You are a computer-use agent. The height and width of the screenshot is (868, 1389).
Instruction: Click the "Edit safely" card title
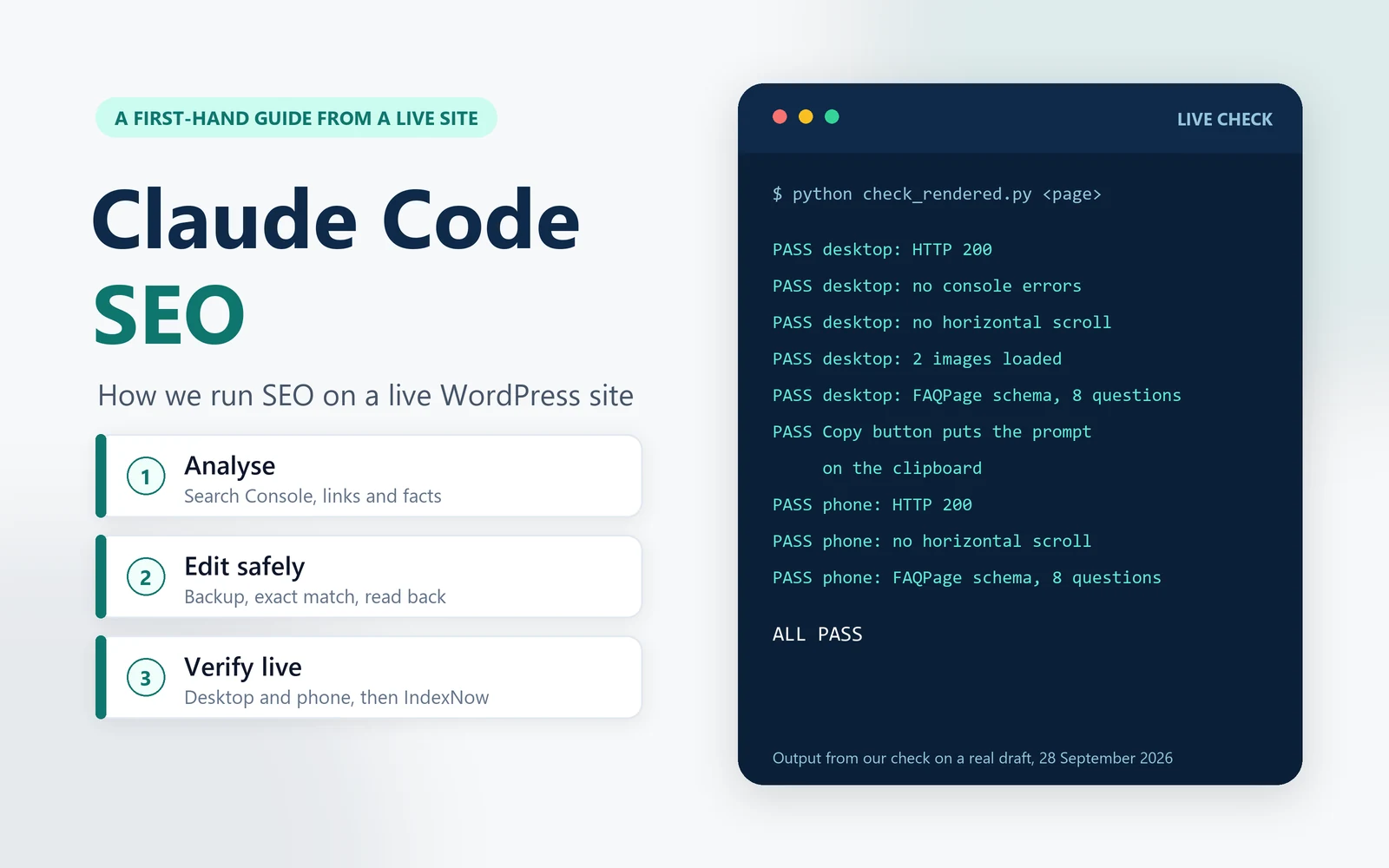coord(245,567)
